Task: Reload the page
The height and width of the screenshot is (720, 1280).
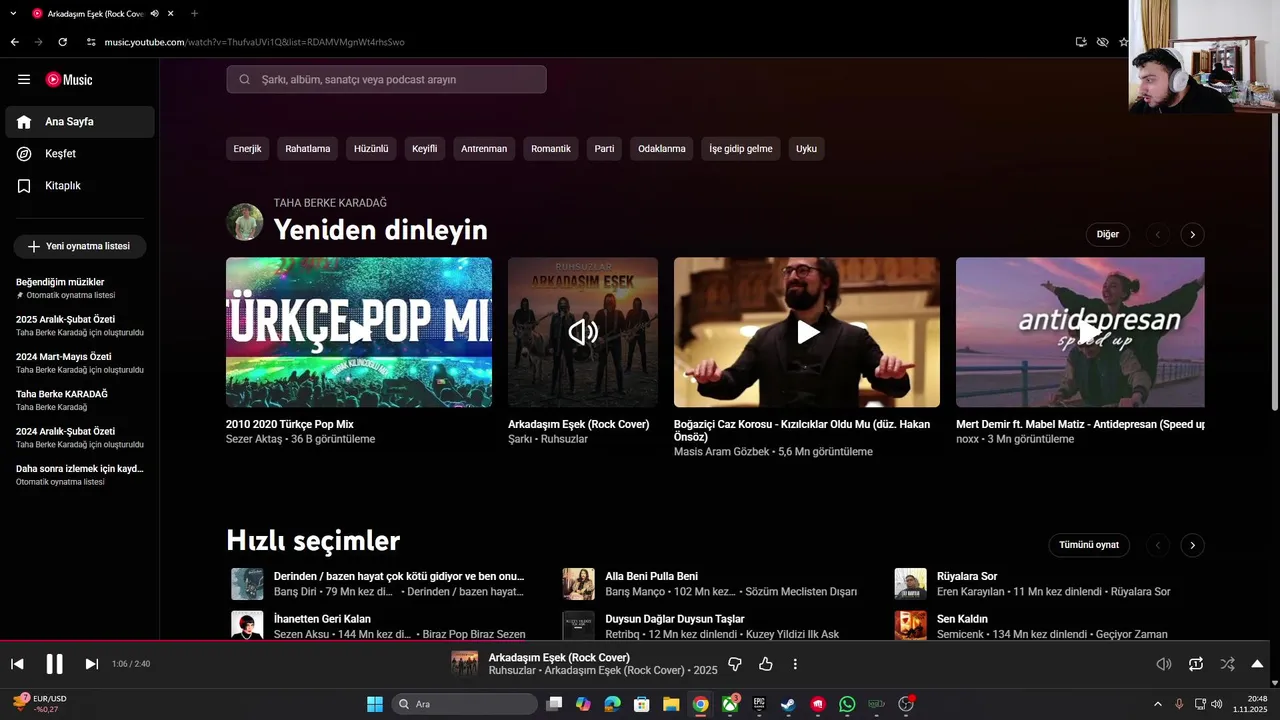Action: coord(63,42)
